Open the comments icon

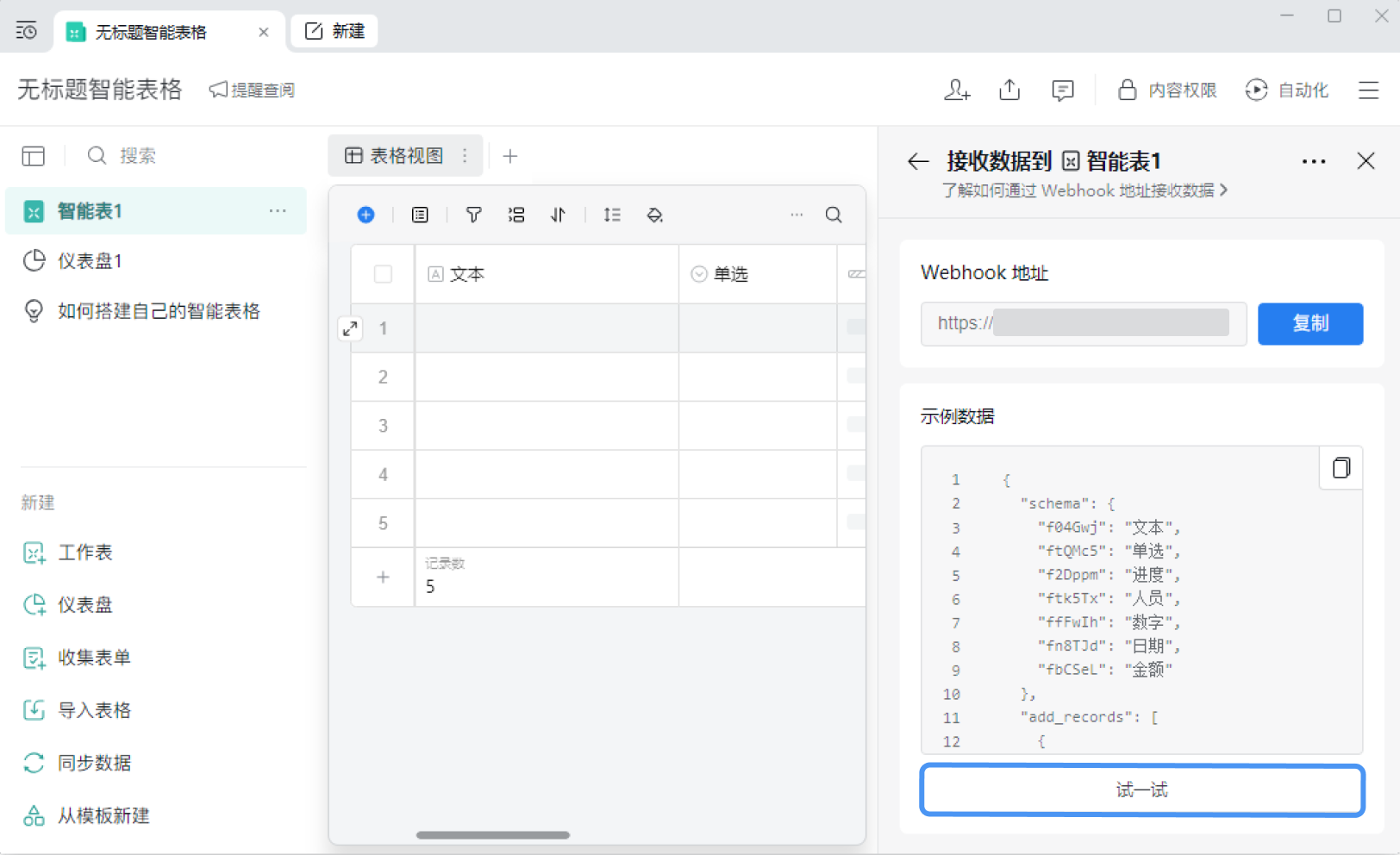(x=1063, y=90)
